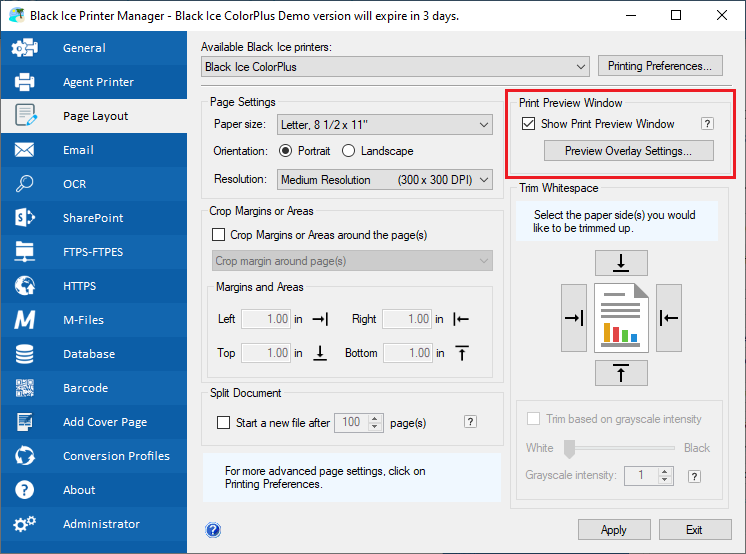
Task: Click the About question mark icon
Action: pyautogui.click(x=25, y=490)
